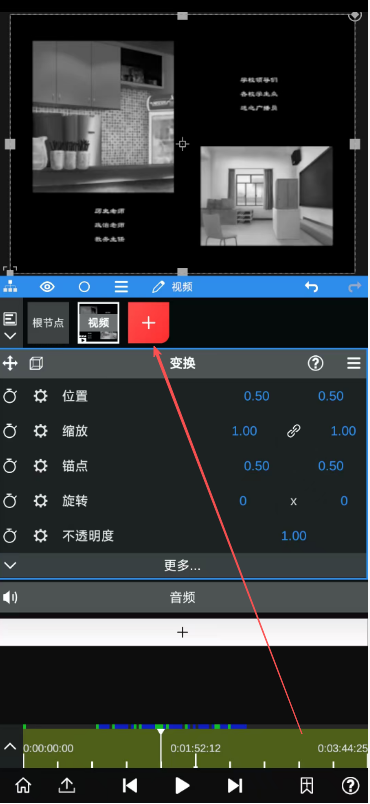Open the node hierarchy tree icon
Viewport: 370px width, 804px height.
10,287
